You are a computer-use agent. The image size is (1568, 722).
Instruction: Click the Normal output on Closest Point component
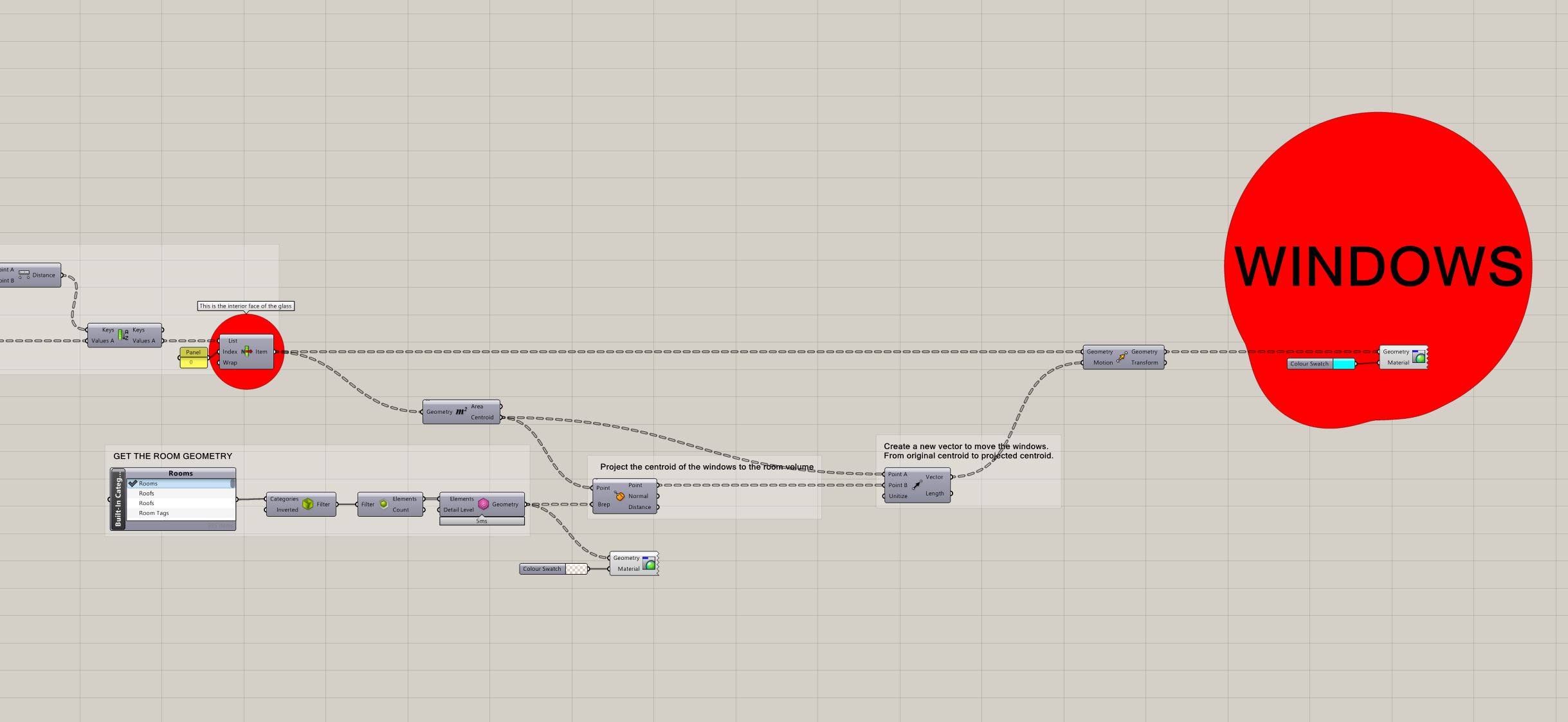click(x=638, y=496)
